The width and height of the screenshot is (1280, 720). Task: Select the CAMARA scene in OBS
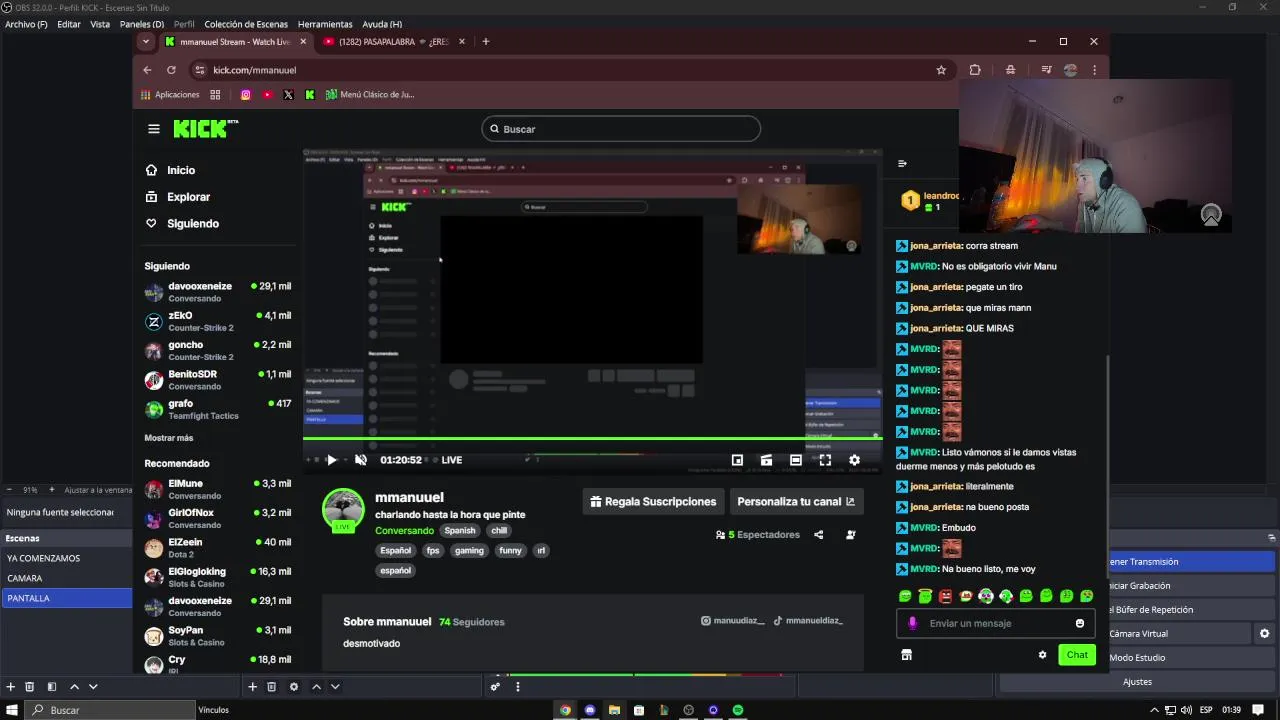[66, 578]
